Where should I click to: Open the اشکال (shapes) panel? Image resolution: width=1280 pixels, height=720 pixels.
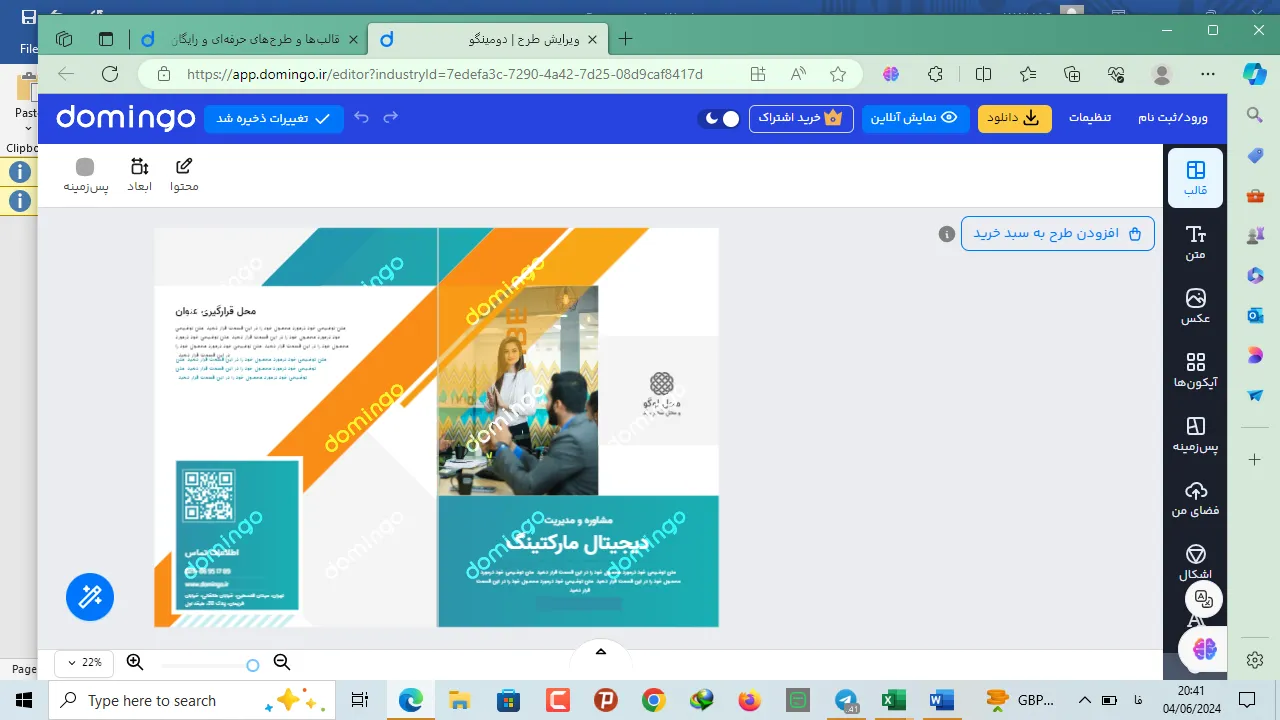tap(1195, 562)
